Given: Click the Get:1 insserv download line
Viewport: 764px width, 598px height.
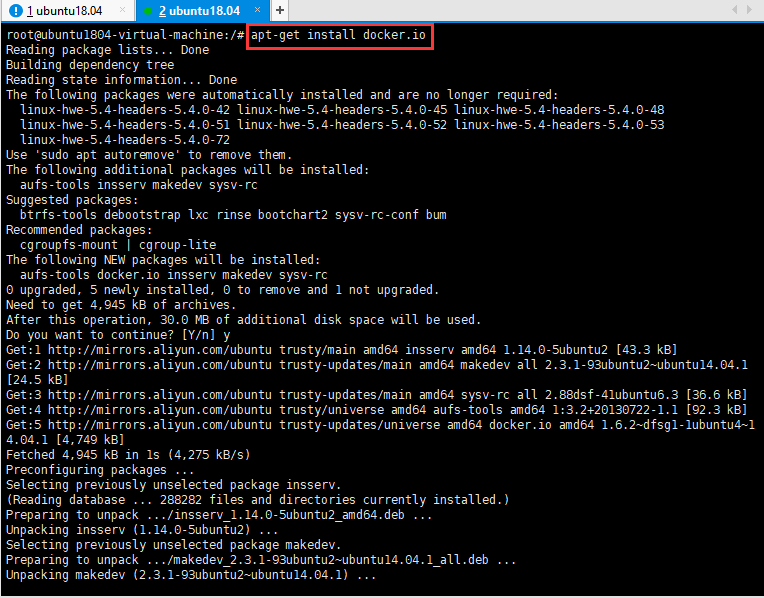Looking at the screenshot, I should coord(342,350).
